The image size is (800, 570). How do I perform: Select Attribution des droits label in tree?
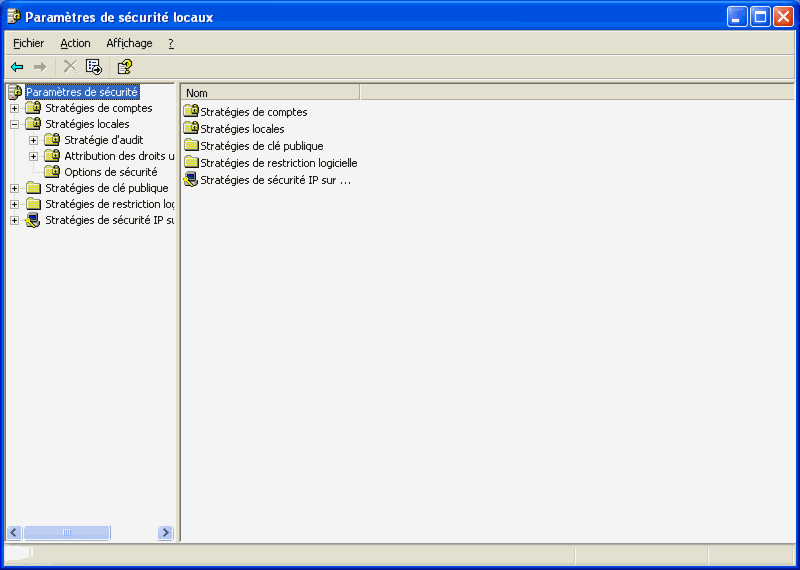coord(119,156)
